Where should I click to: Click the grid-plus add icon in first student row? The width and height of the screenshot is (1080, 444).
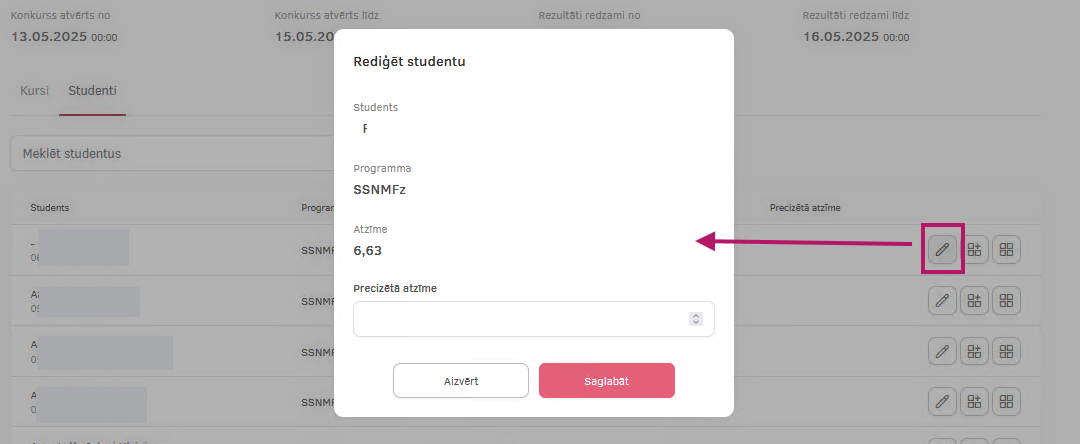coord(975,249)
